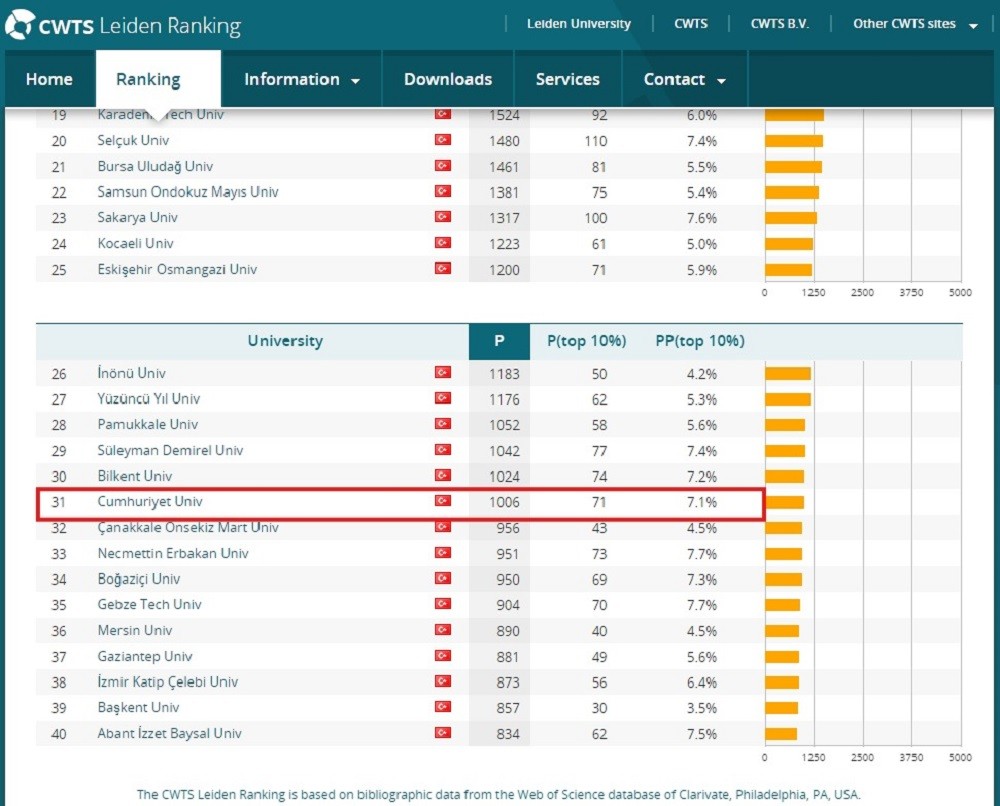Open the Contact dropdown menu
Viewport: 1000px width, 806px height.
coord(684,80)
